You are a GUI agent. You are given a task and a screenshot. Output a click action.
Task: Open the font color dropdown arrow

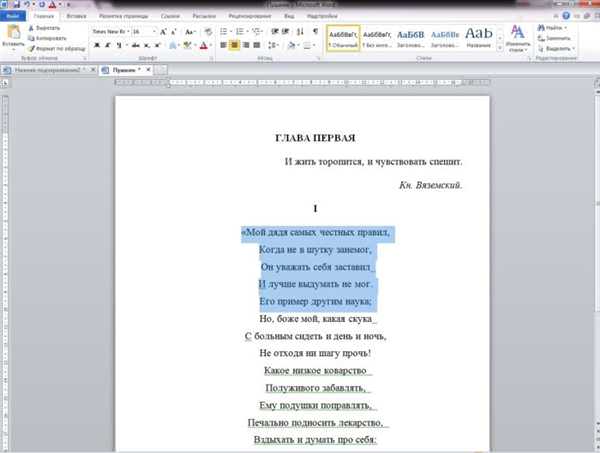pos(211,46)
